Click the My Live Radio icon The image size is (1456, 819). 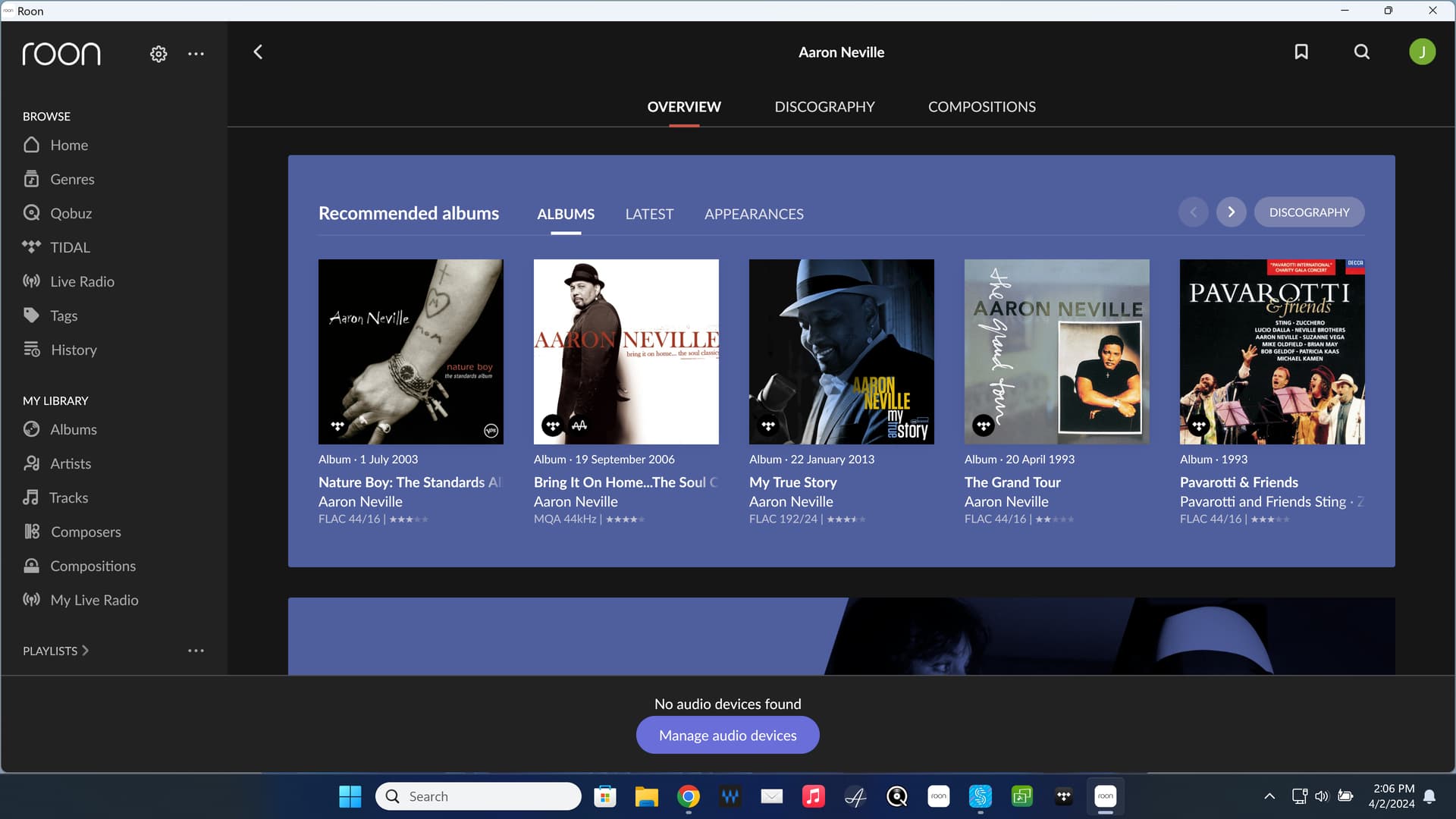[31, 599]
